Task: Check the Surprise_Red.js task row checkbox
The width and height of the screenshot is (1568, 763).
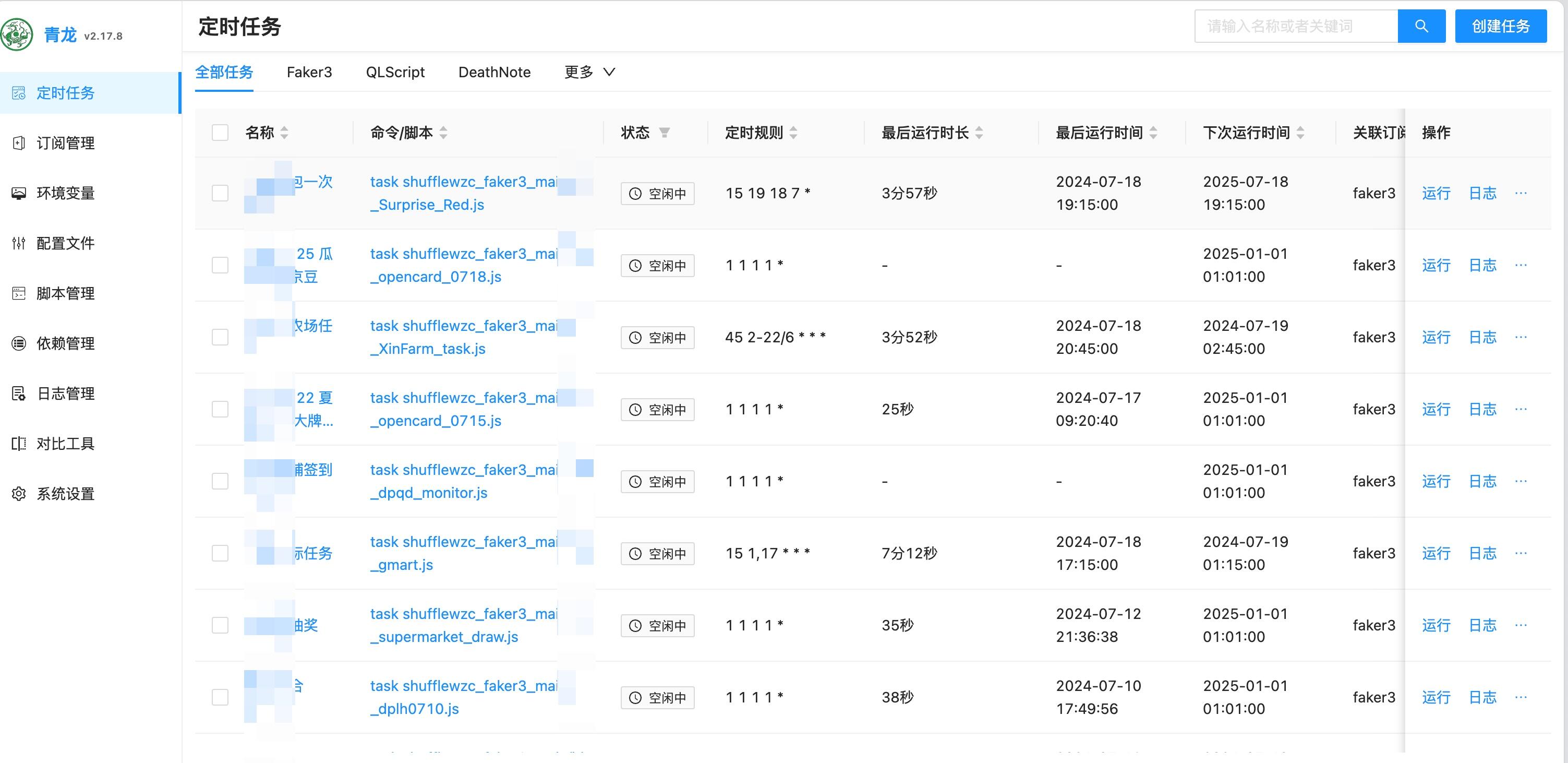Action: 220,193
